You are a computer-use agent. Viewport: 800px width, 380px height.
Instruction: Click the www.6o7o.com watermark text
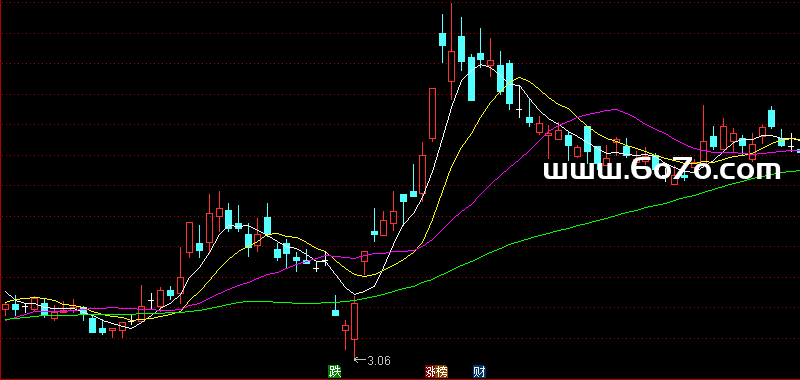coord(662,170)
